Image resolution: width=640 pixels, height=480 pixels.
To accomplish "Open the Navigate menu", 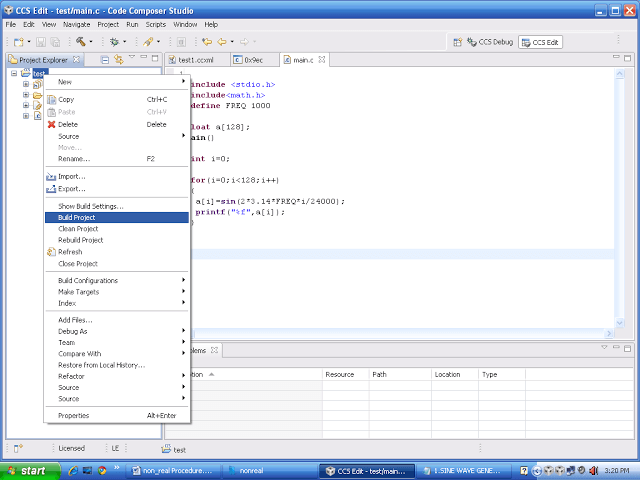I will coord(76,24).
